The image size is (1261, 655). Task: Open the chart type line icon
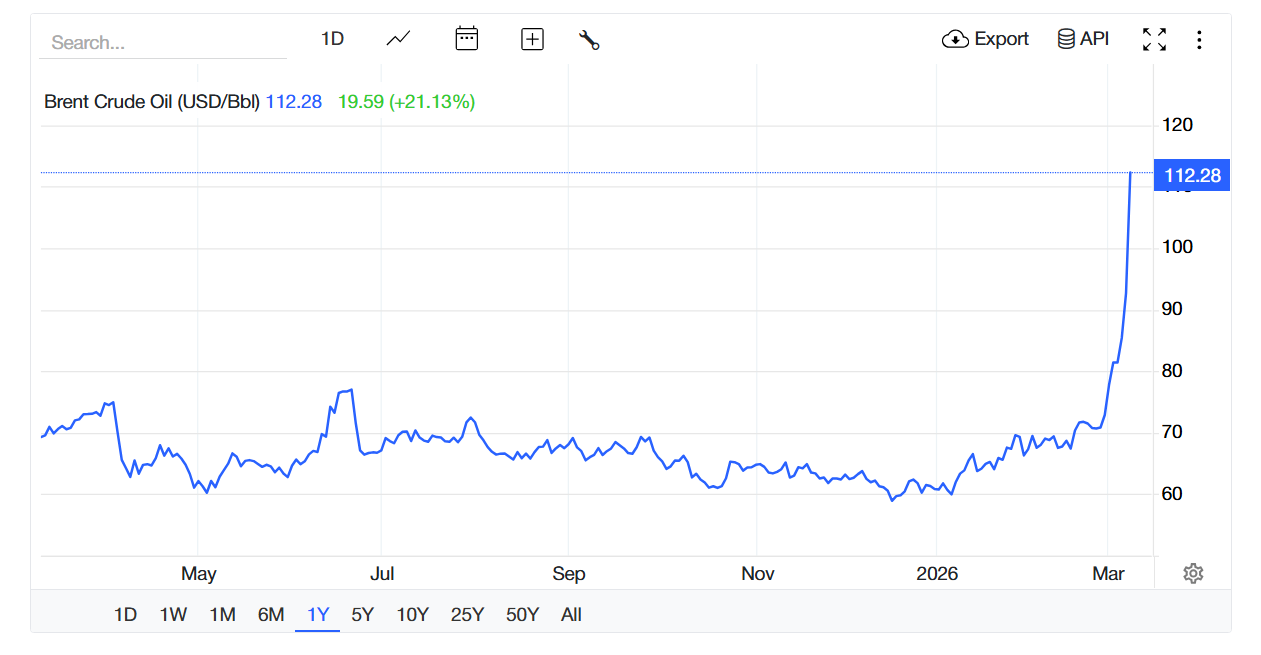pos(398,39)
